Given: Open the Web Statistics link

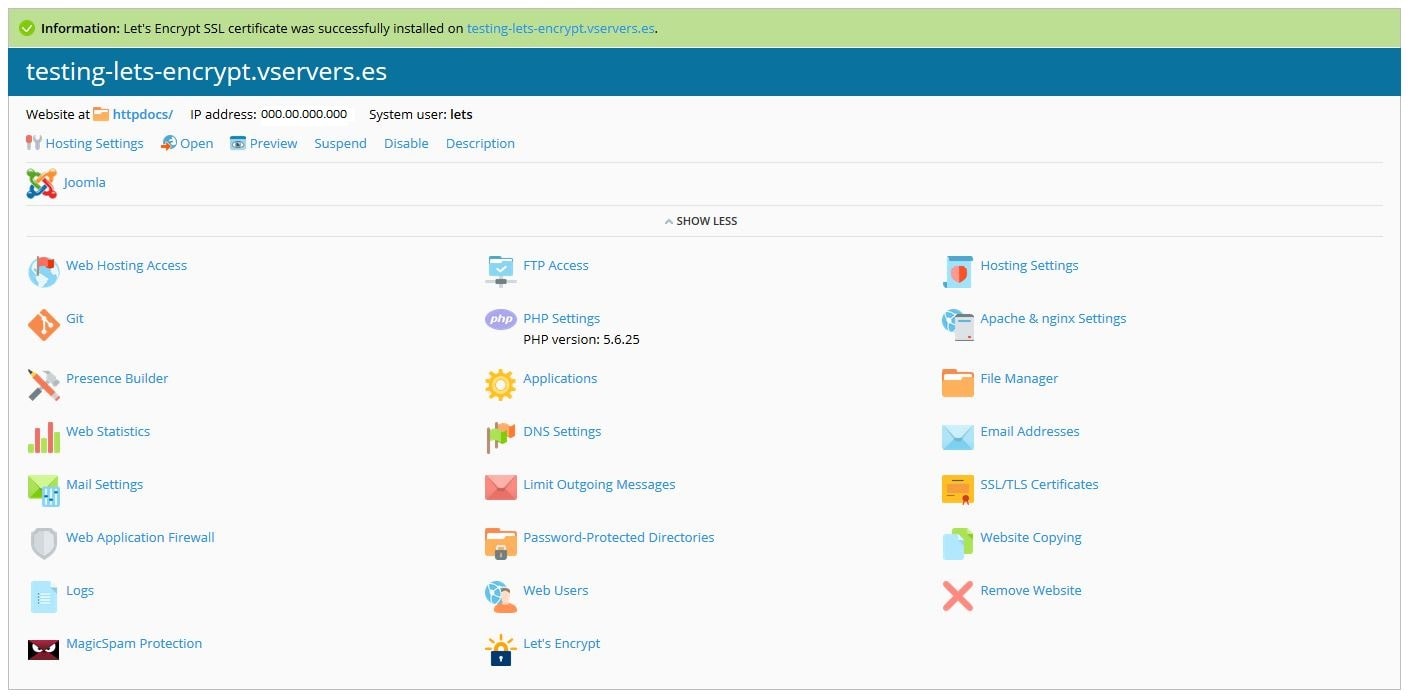Looking at the screenshot, I should [108, 431].
